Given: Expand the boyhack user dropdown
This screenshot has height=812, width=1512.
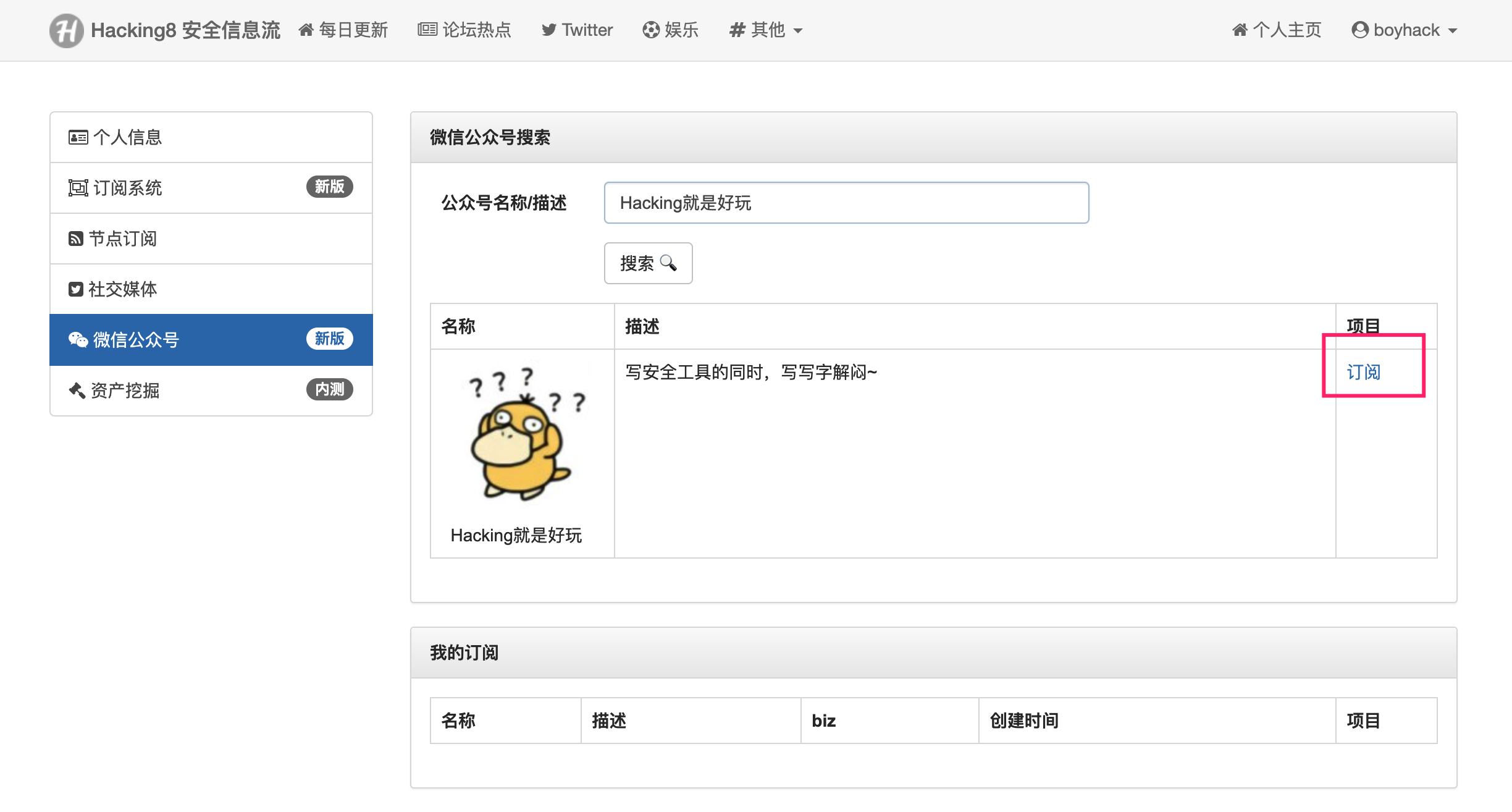Looking at the screenshot, I should point(1404,30).
